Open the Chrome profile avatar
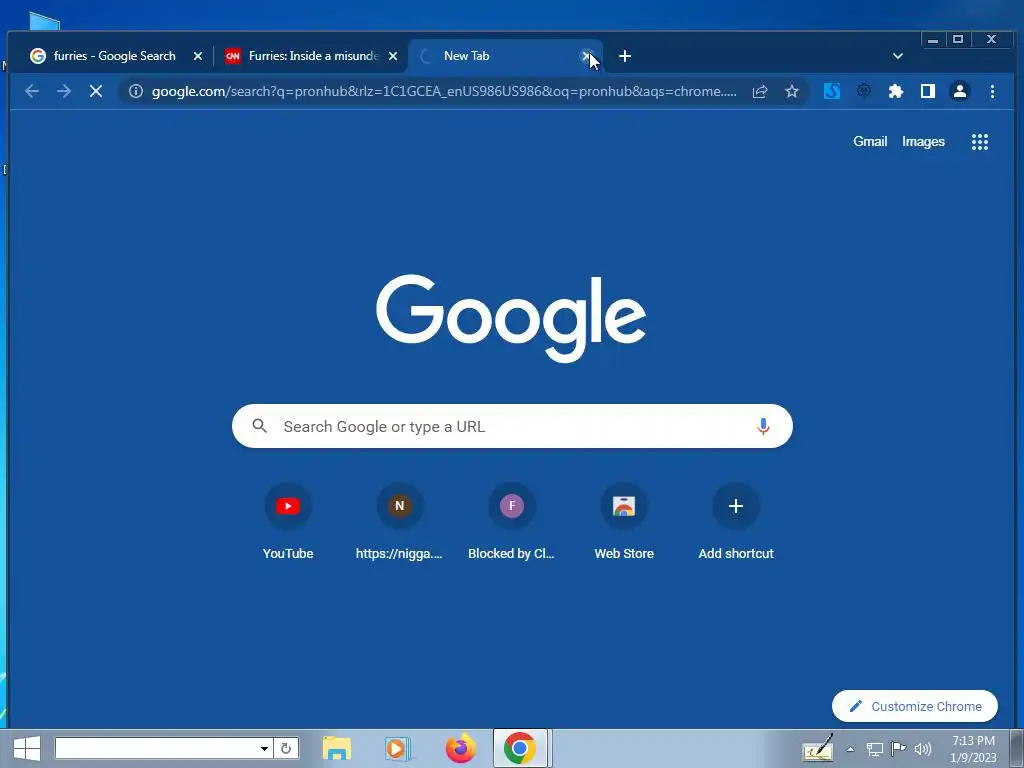The image size is (1024, 768). point(960,91)
